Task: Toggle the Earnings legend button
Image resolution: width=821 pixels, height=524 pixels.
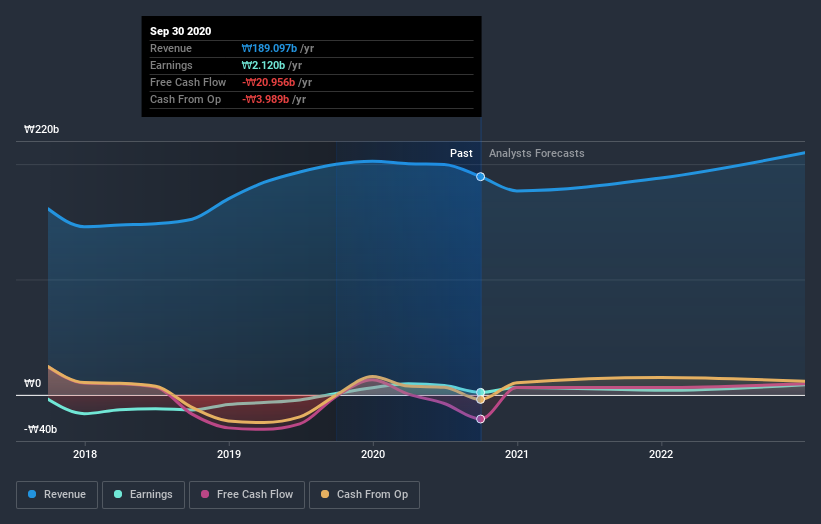Action: tap(143, 495)
